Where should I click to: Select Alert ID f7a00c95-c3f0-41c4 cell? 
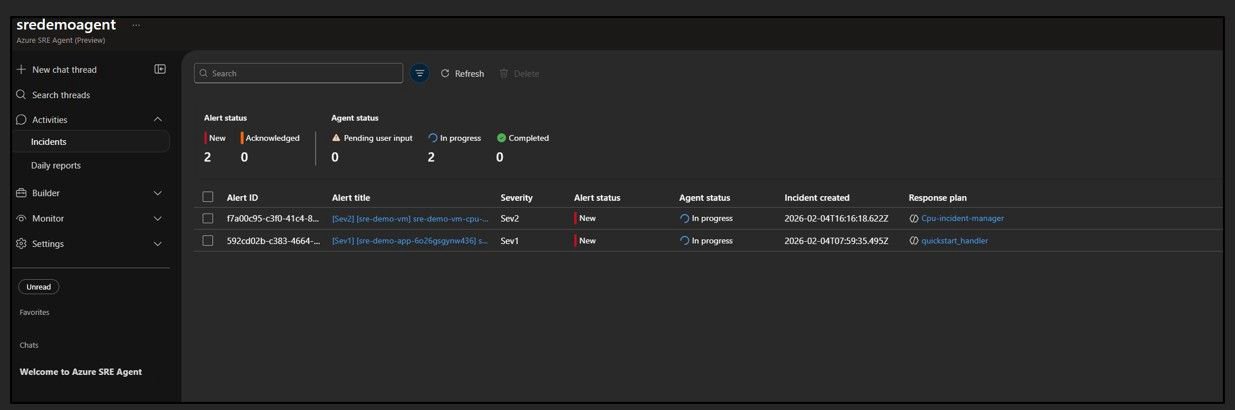pyautogui.click(x=273, y=218)
